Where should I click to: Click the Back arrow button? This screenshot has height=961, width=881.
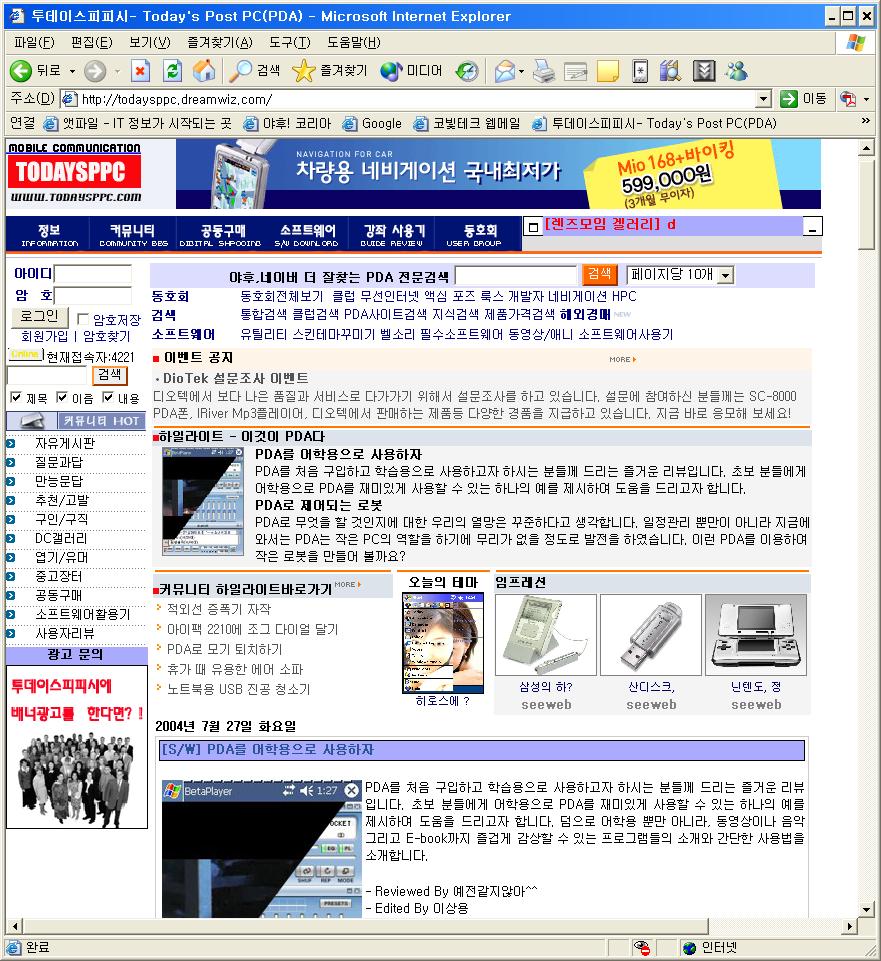35,70
